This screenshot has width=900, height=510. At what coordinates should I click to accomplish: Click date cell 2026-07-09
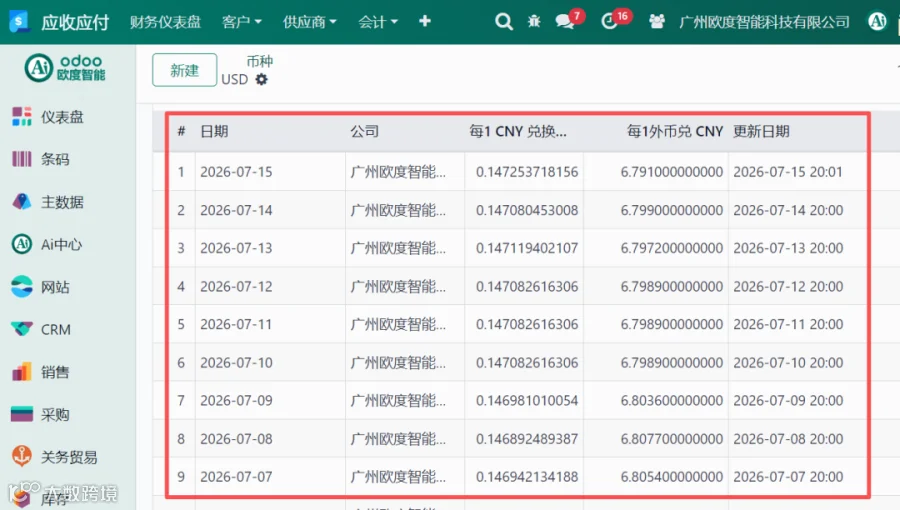[x=236, y=400]
